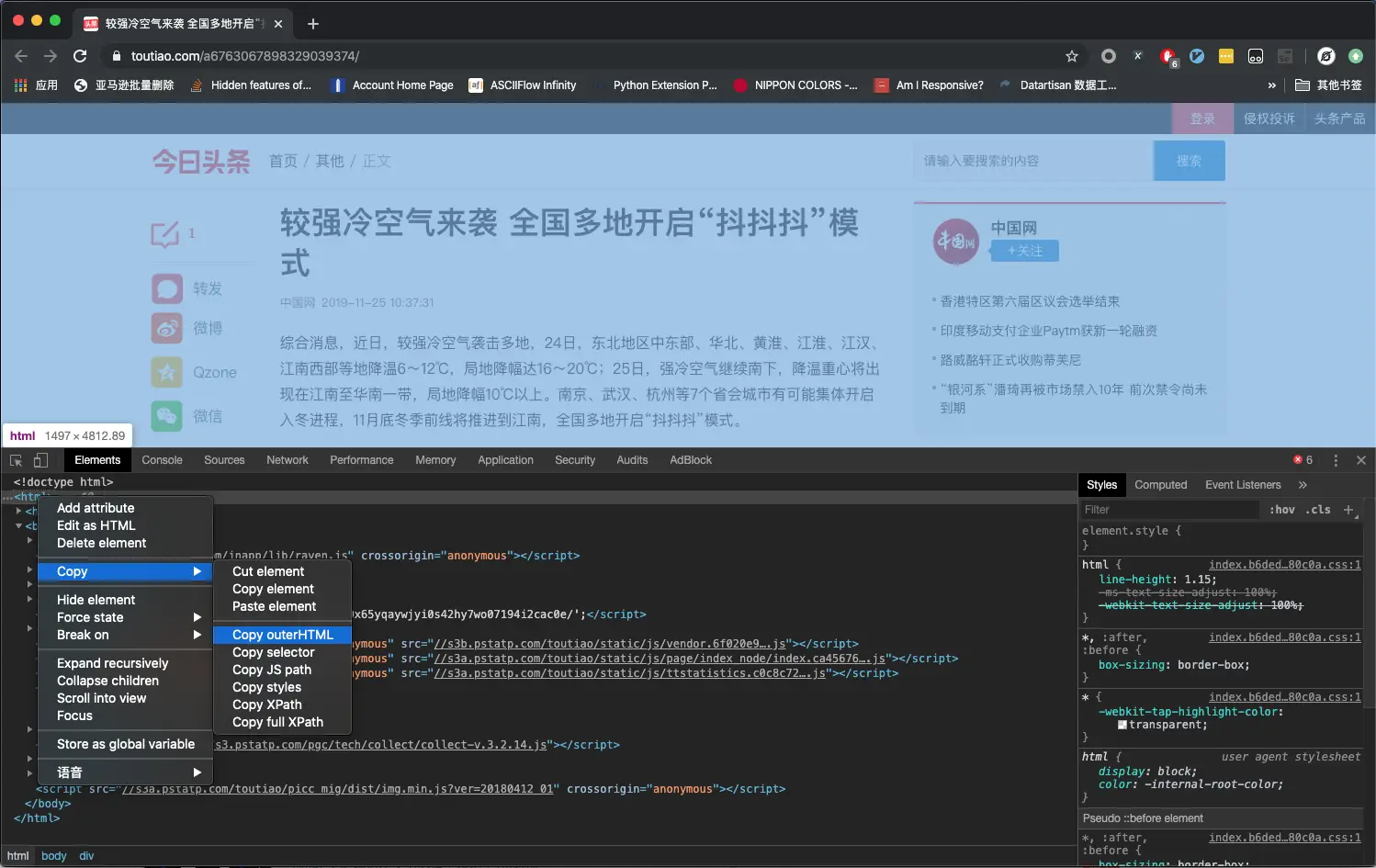Select Edit as HTML in context menu
Viewport: 1376px width, 868px height.
pos(125,525)
